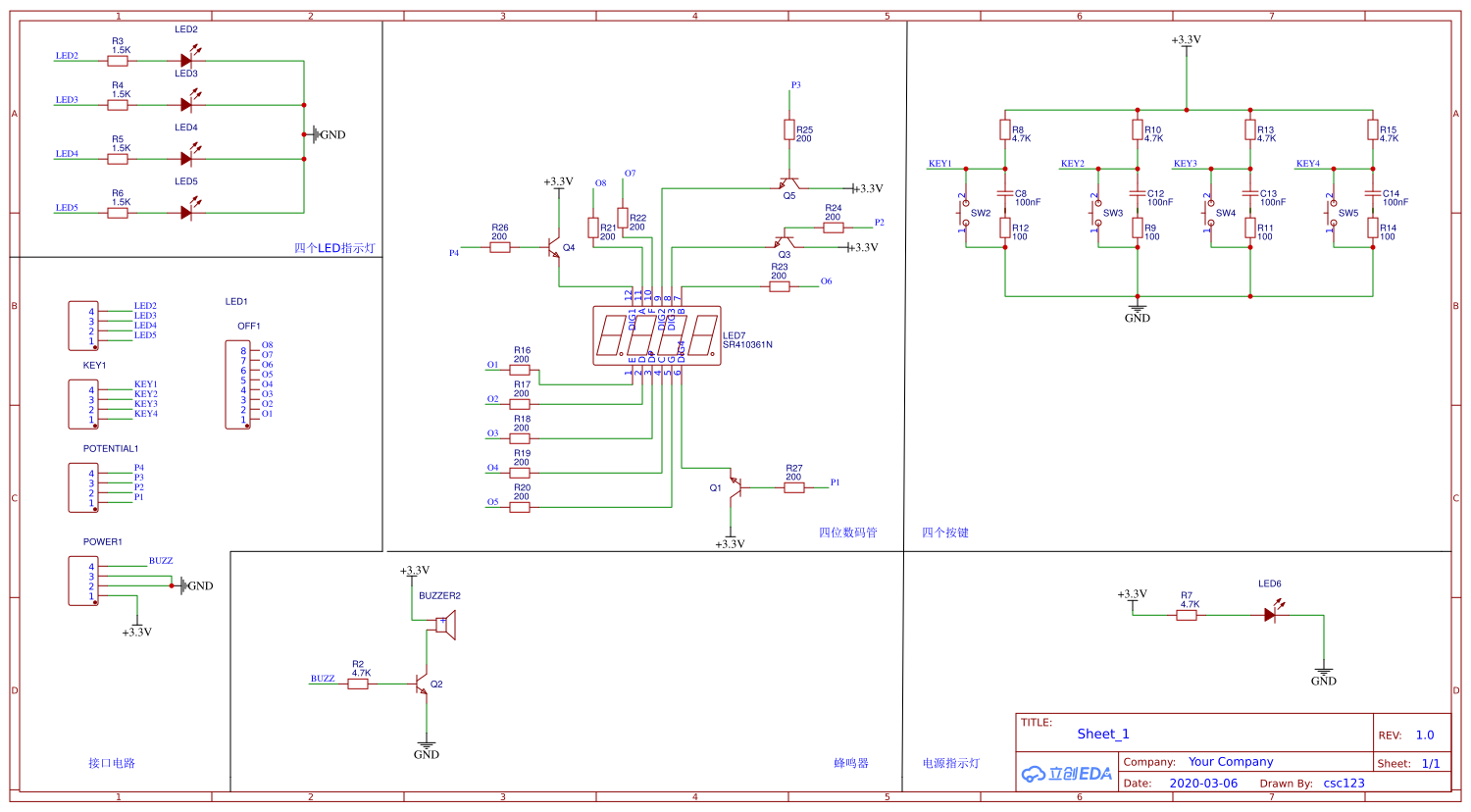
Task: Select capacitor C8 100nF
Action: click(x=1005, y=193)
